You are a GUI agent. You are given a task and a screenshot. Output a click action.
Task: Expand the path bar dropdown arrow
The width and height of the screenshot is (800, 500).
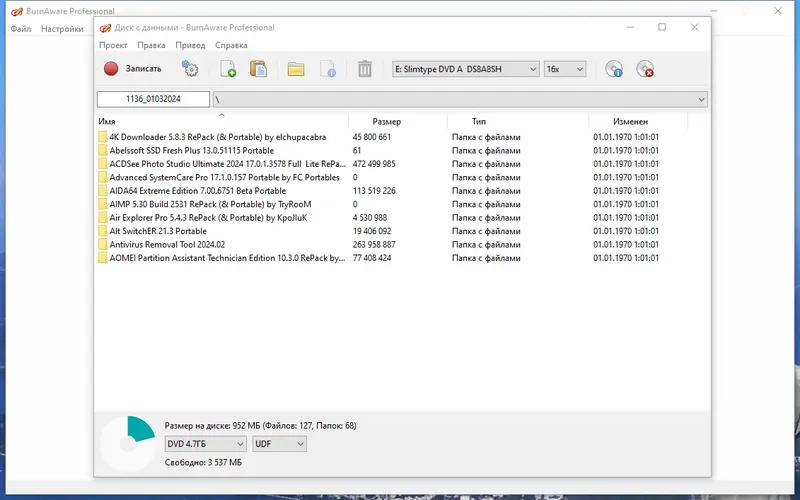pos(701,99)
